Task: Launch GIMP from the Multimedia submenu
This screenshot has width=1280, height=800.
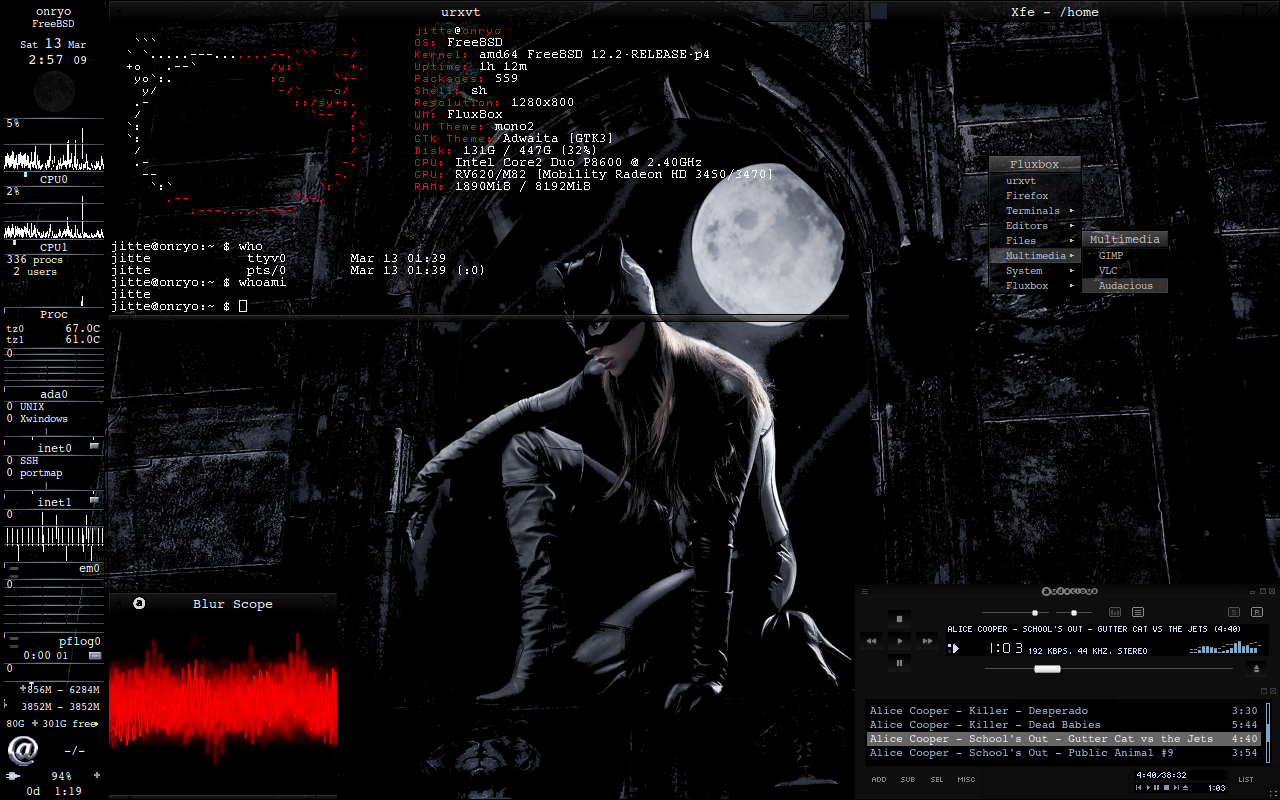Action: point(1125,256)
